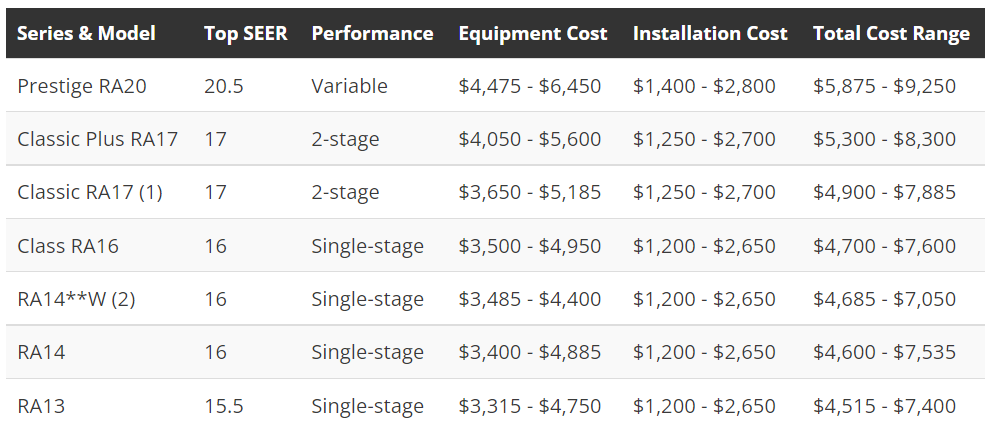
Task: Click the Series & Model column header
Action: point(86,33)
